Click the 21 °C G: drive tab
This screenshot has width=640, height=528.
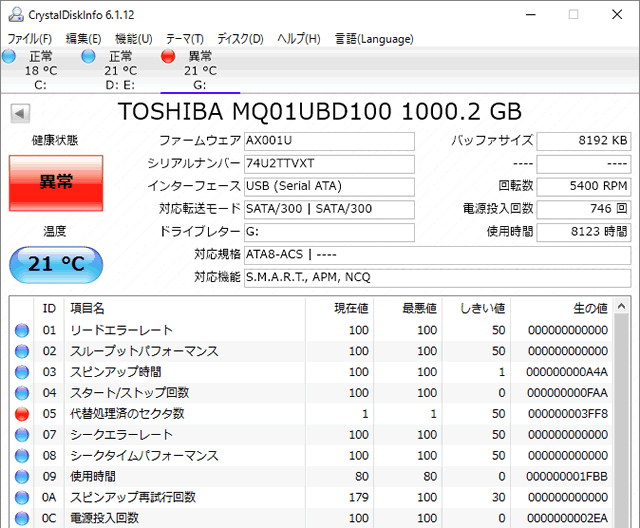point(200,70)
